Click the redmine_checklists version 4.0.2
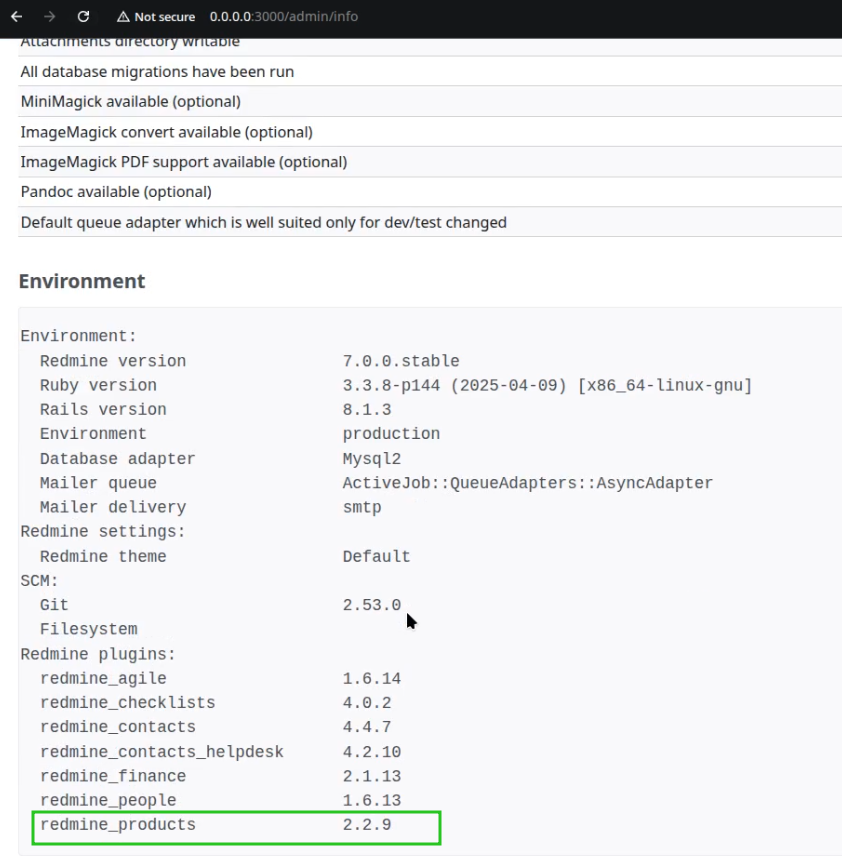The width and height of the screenshot is (842, 865). click(x=366, y=702)
